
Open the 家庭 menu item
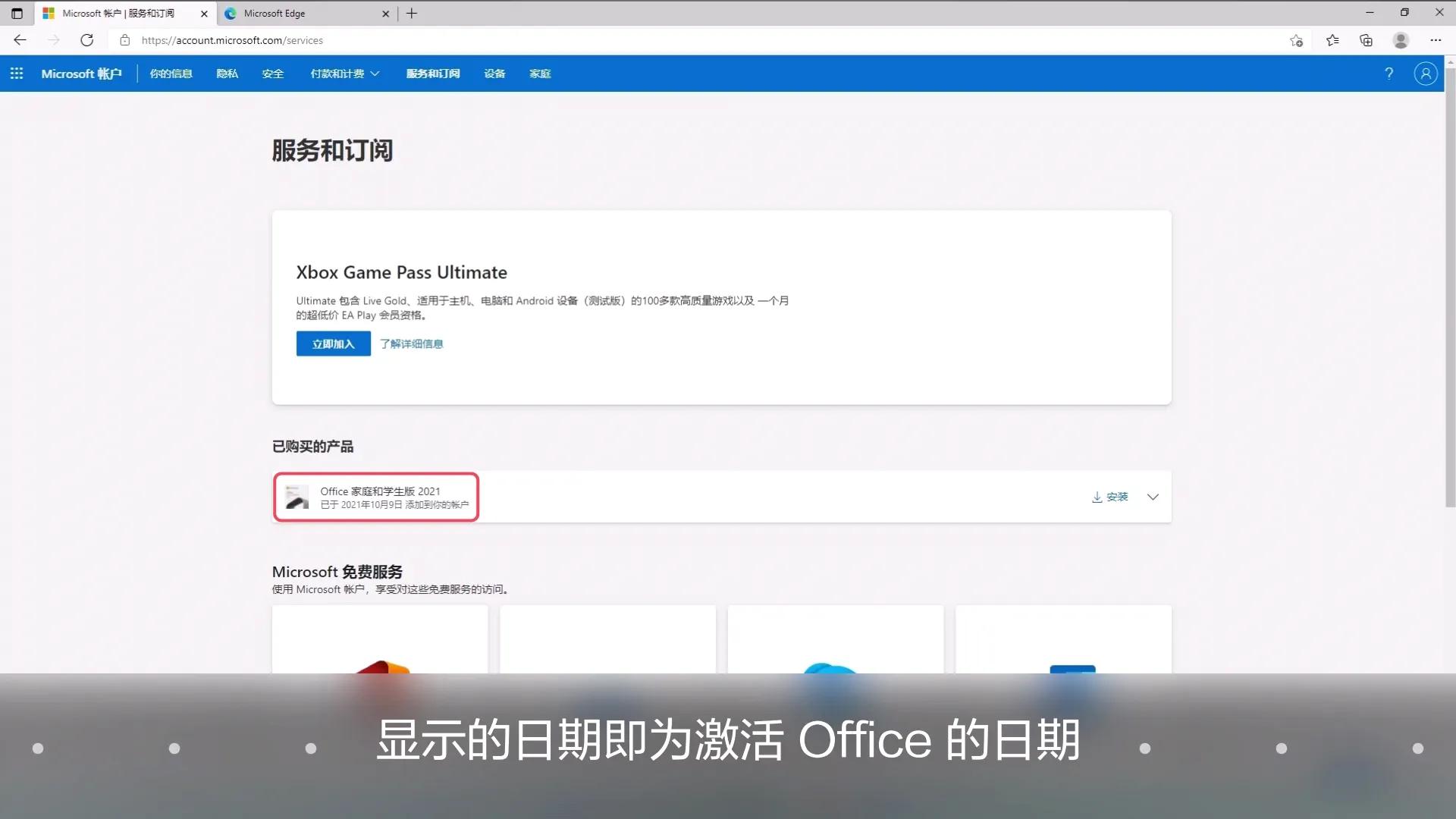point(540,73)
